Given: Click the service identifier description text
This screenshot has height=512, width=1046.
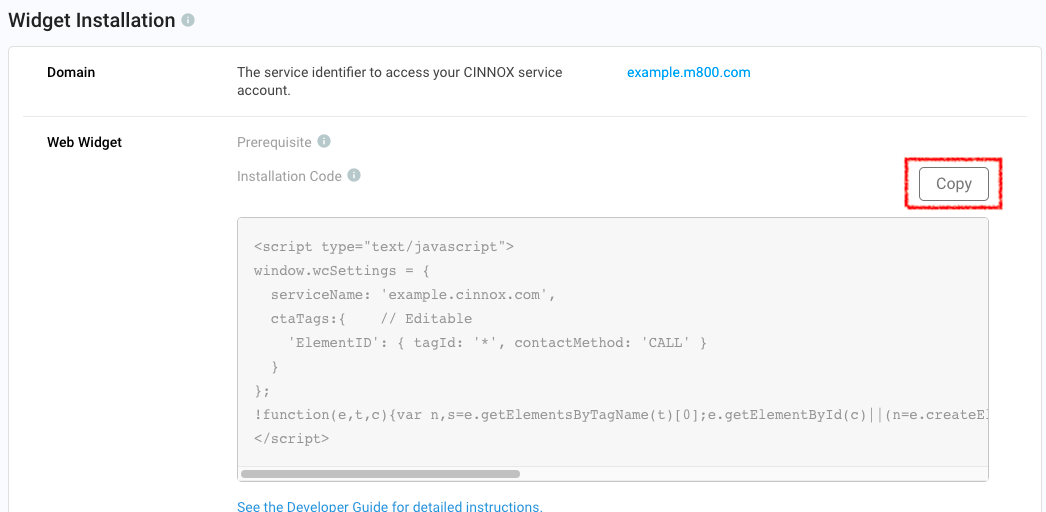Looking at the screenshot, I should (x=400, y=81).
